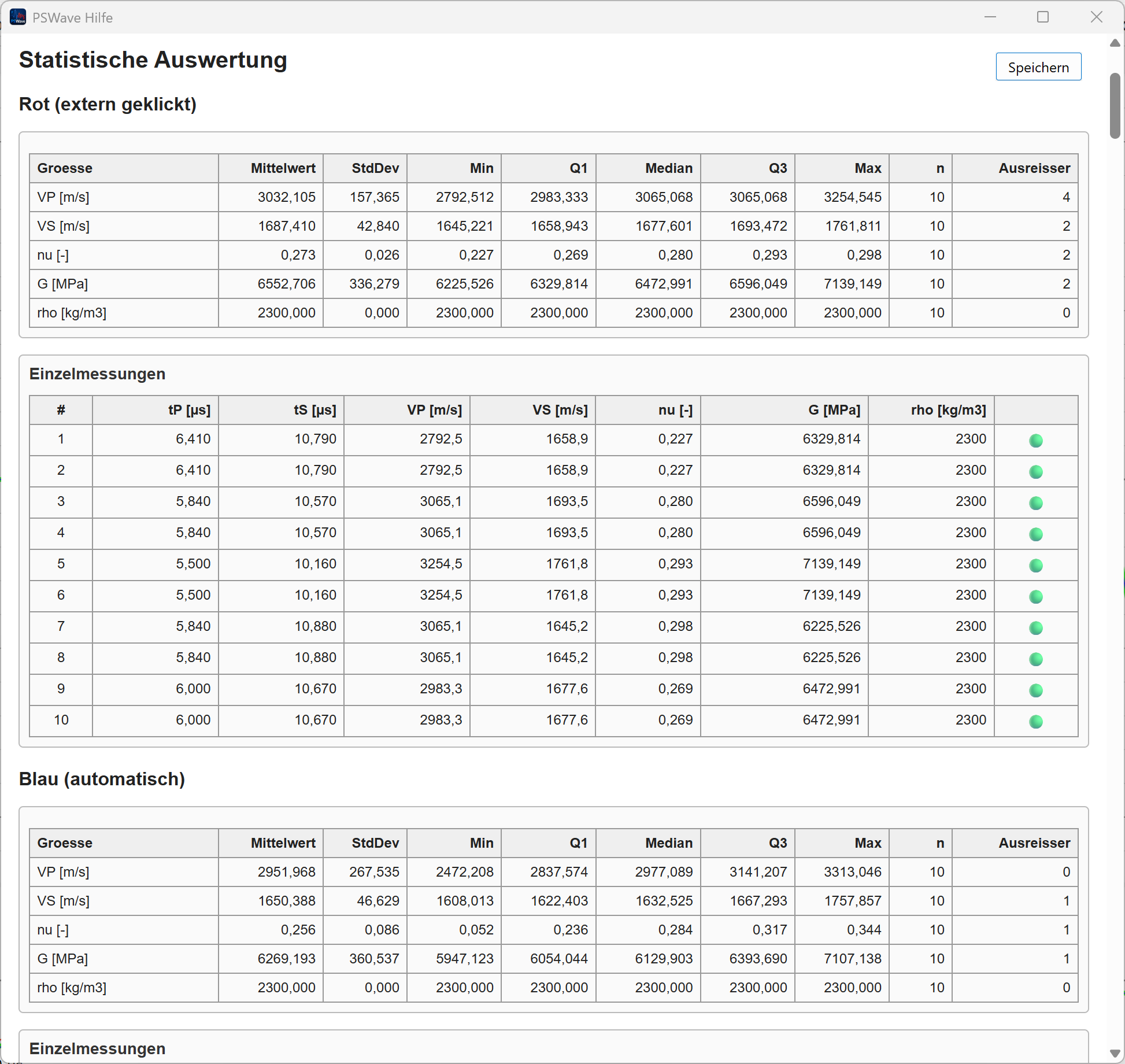Click the scroll down arrow
1125x1064 pixels.
click(x=1115, y=1054)
